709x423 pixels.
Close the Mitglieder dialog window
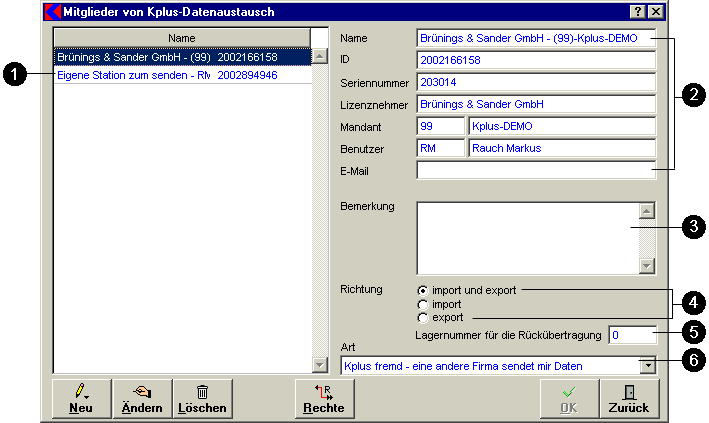pyautogui.click(x=655, y=11)
